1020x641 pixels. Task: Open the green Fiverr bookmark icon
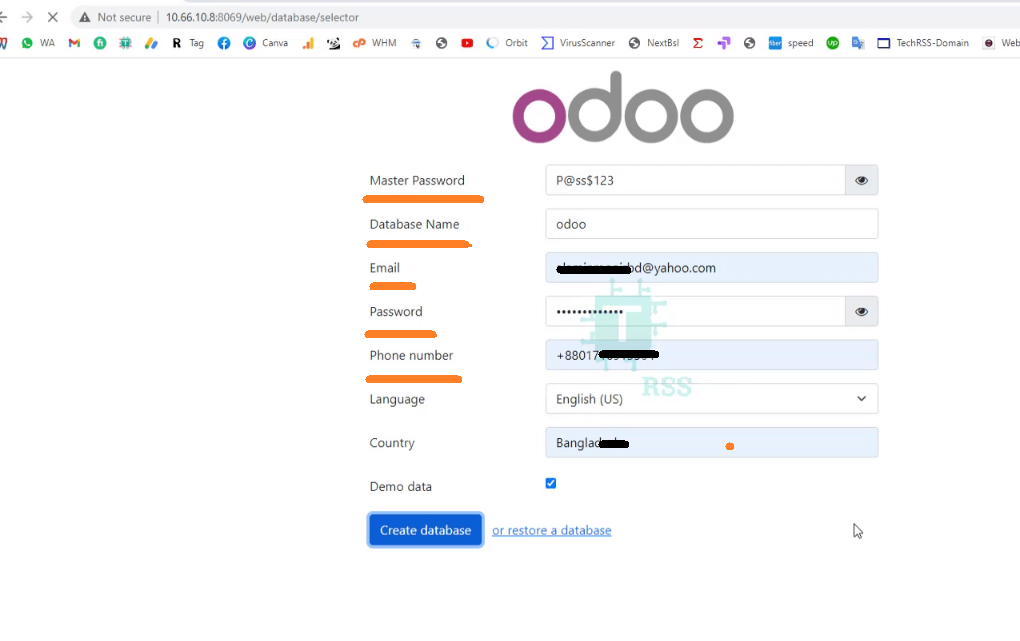coord(100,43)
